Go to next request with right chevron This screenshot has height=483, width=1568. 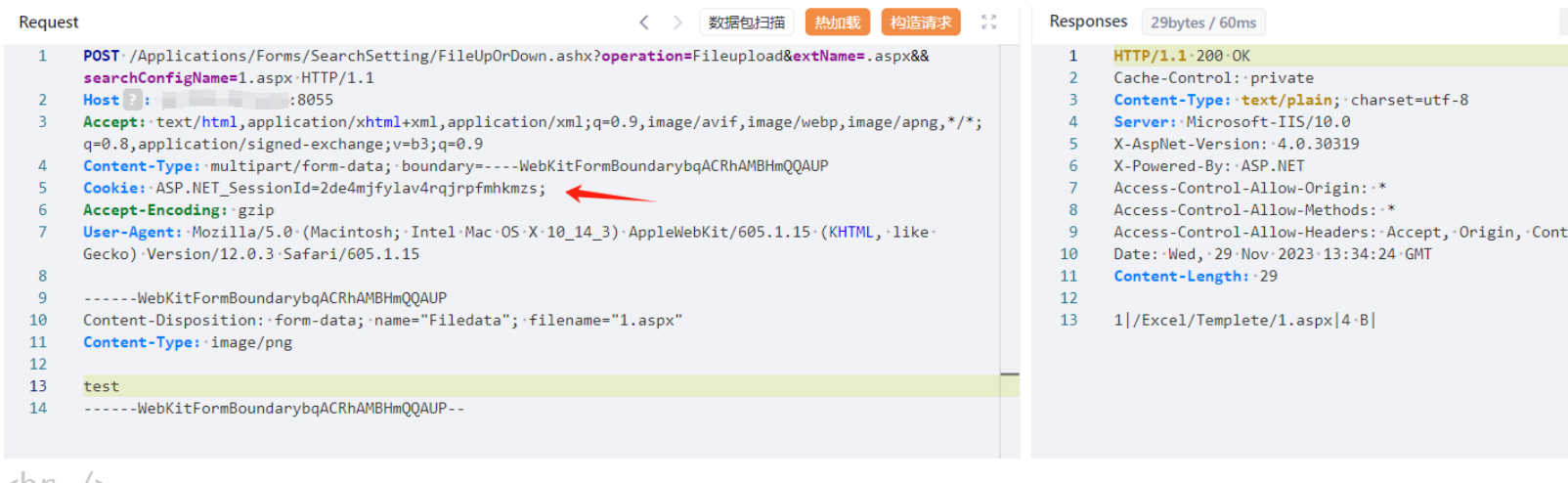(x=676, y=22)
